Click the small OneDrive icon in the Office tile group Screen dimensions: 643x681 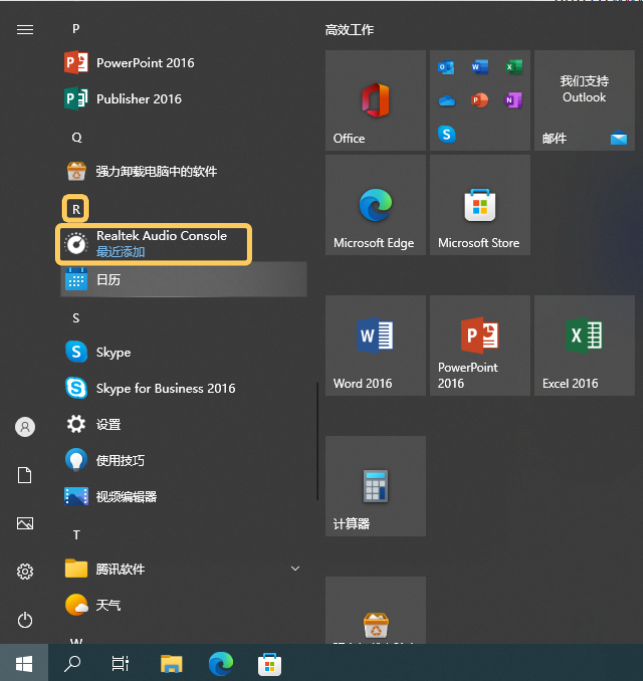point(446,101)
